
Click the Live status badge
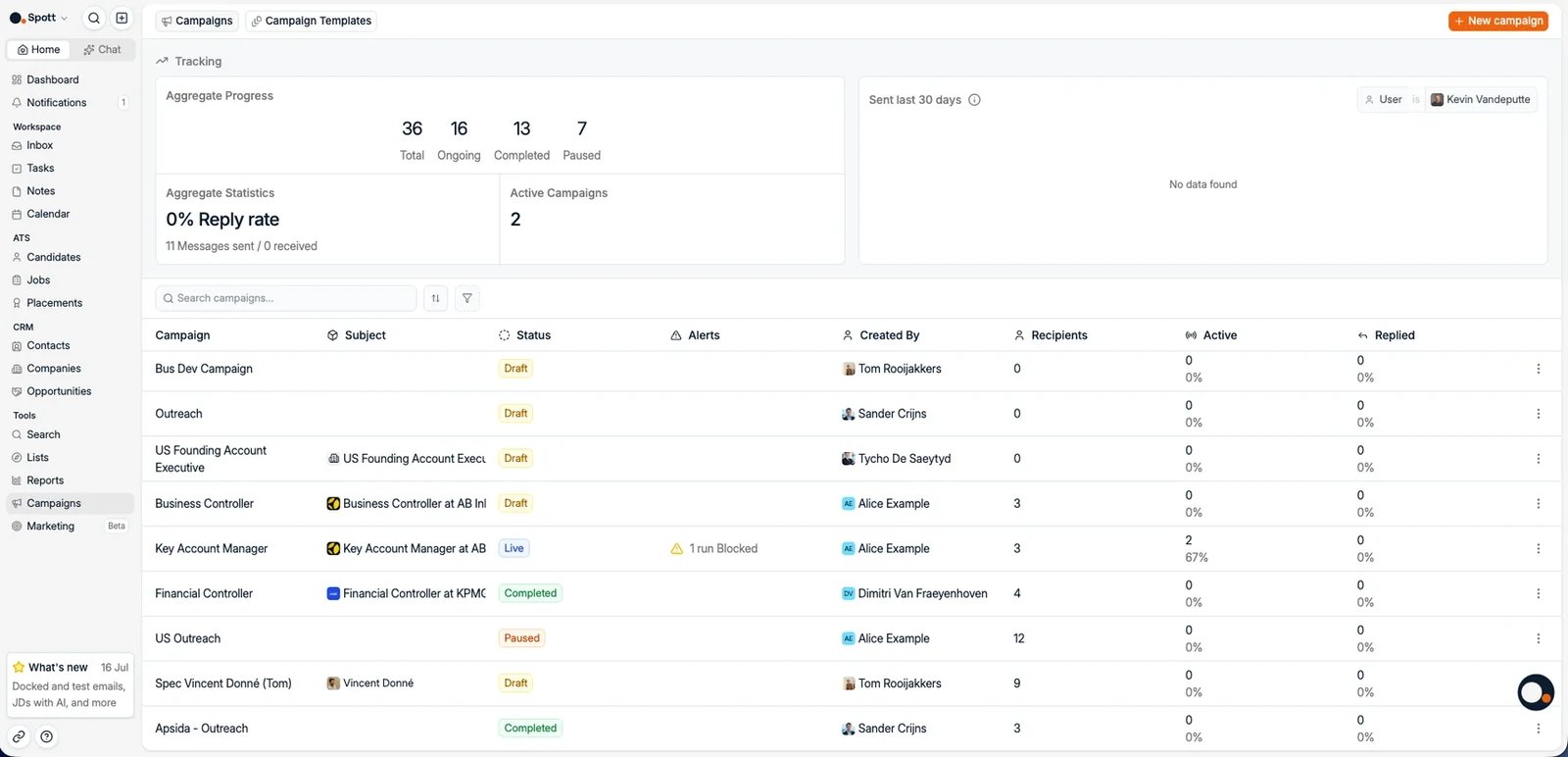514,549
